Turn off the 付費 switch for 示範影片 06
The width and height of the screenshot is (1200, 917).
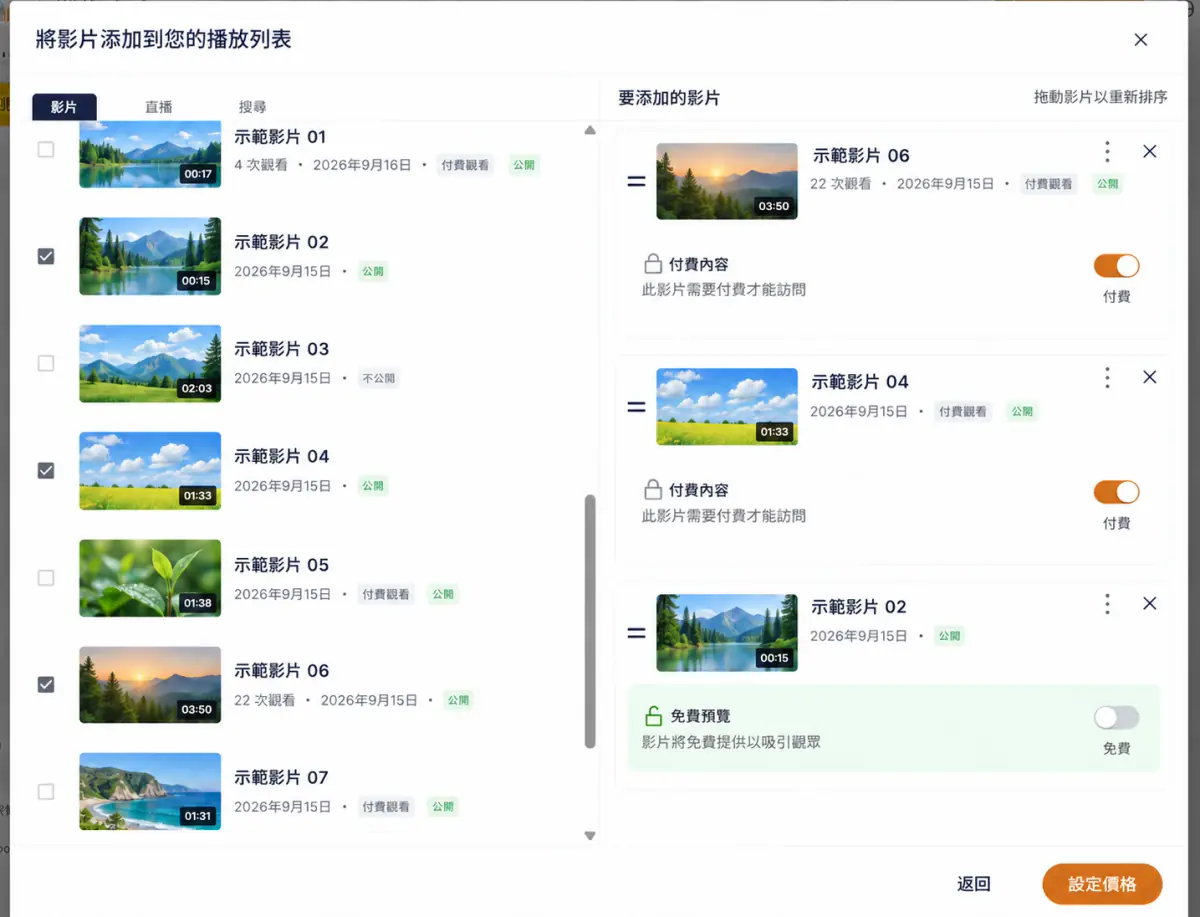1117,266
